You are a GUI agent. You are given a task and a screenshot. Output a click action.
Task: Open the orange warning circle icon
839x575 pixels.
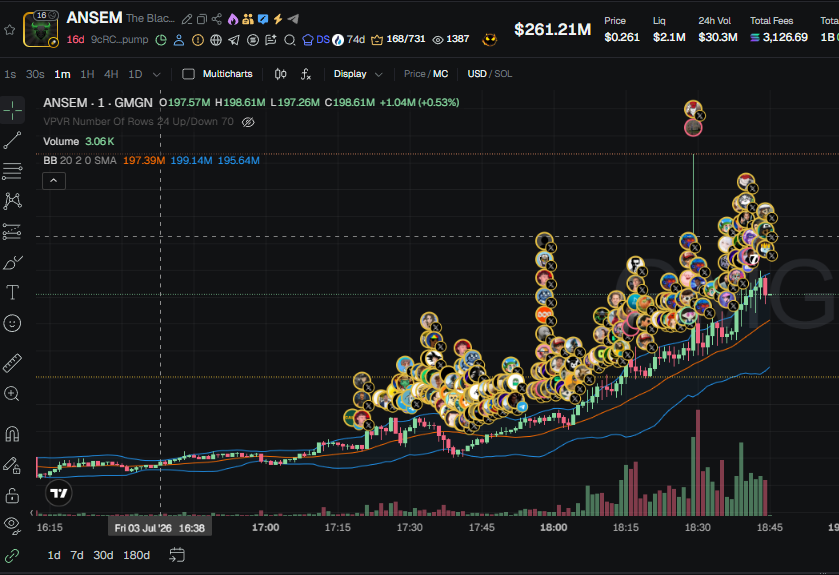197,40
